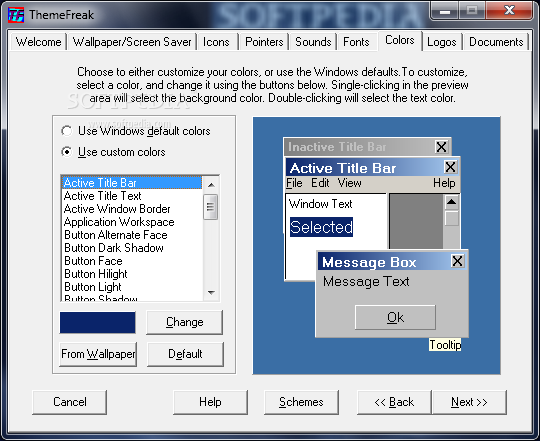Open the Wallpaper/Screen Saver tab

(x=132, y=42)
